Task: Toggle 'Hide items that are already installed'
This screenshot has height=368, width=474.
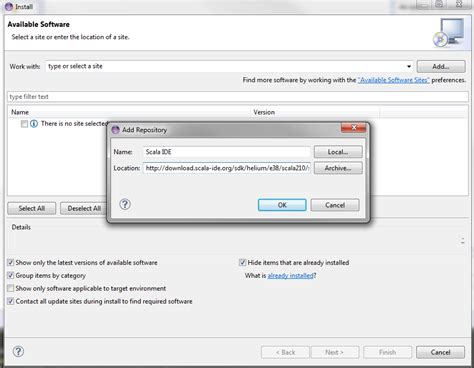Action: click(x=242, y=263)
